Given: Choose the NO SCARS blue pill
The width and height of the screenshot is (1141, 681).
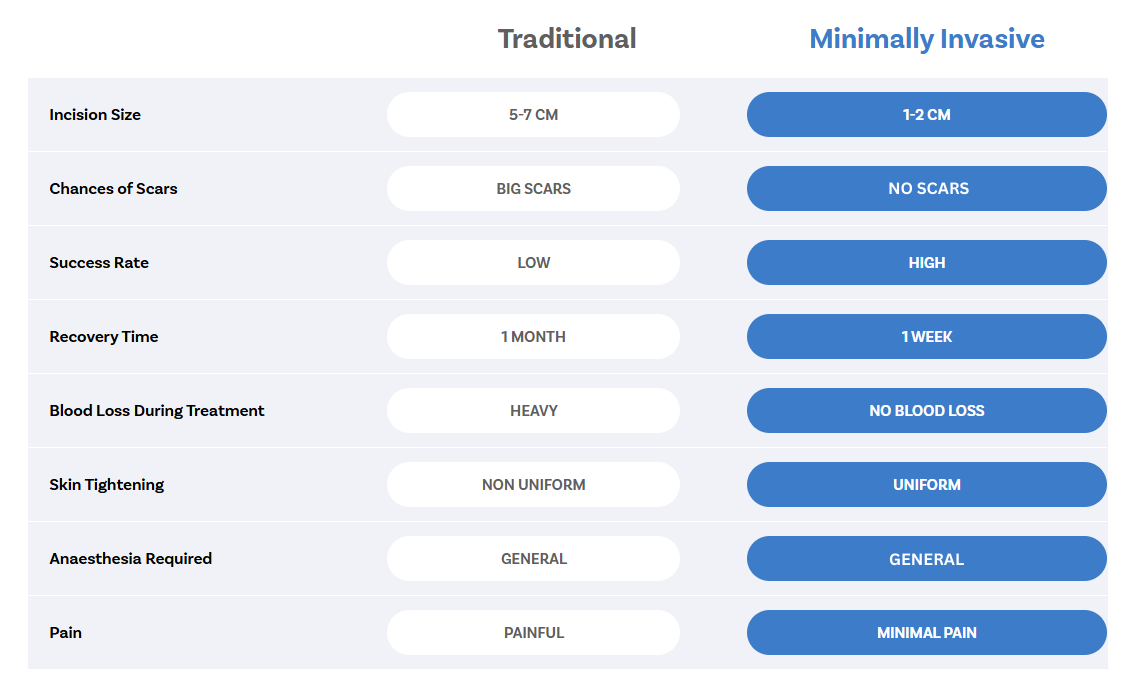Looking at the screenshot, I should point(926,189).
